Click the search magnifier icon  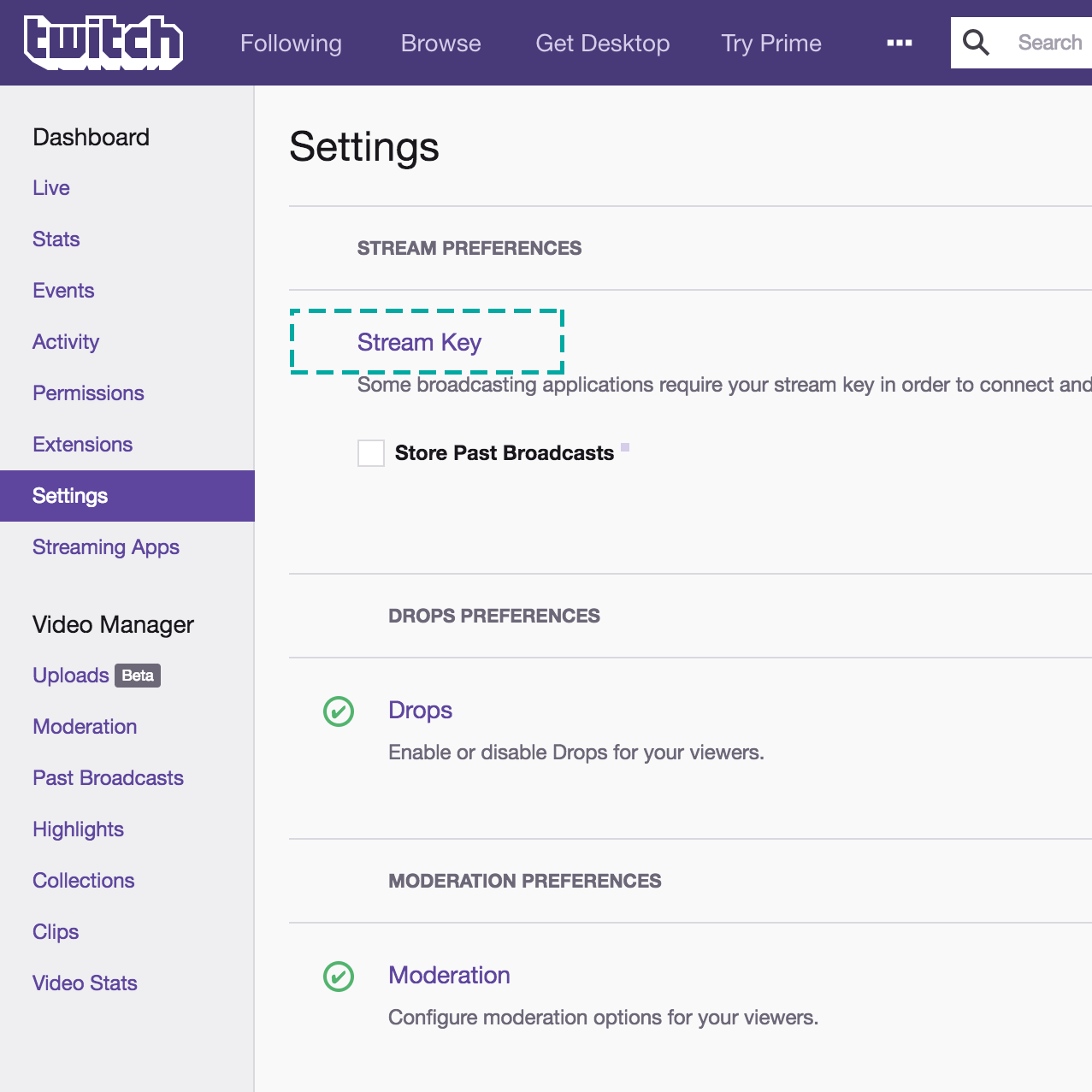[976, 43]
